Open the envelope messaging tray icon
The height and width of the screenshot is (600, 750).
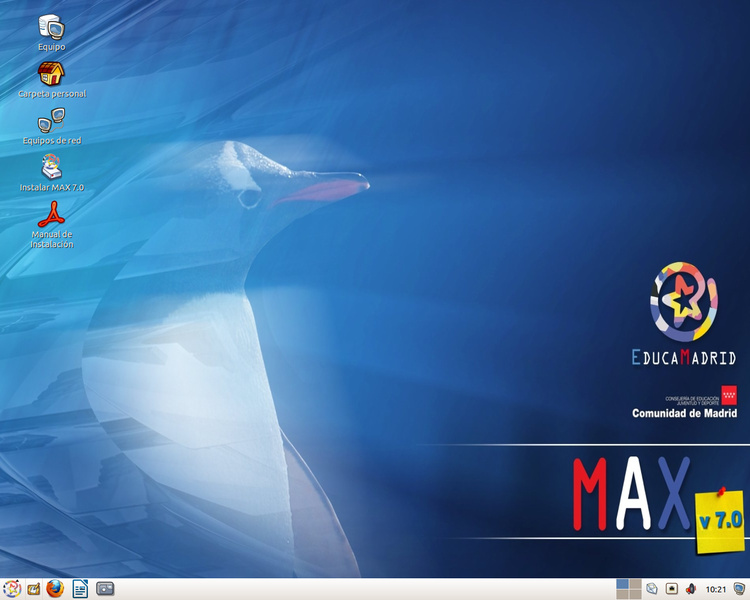(x=651, y=589)
